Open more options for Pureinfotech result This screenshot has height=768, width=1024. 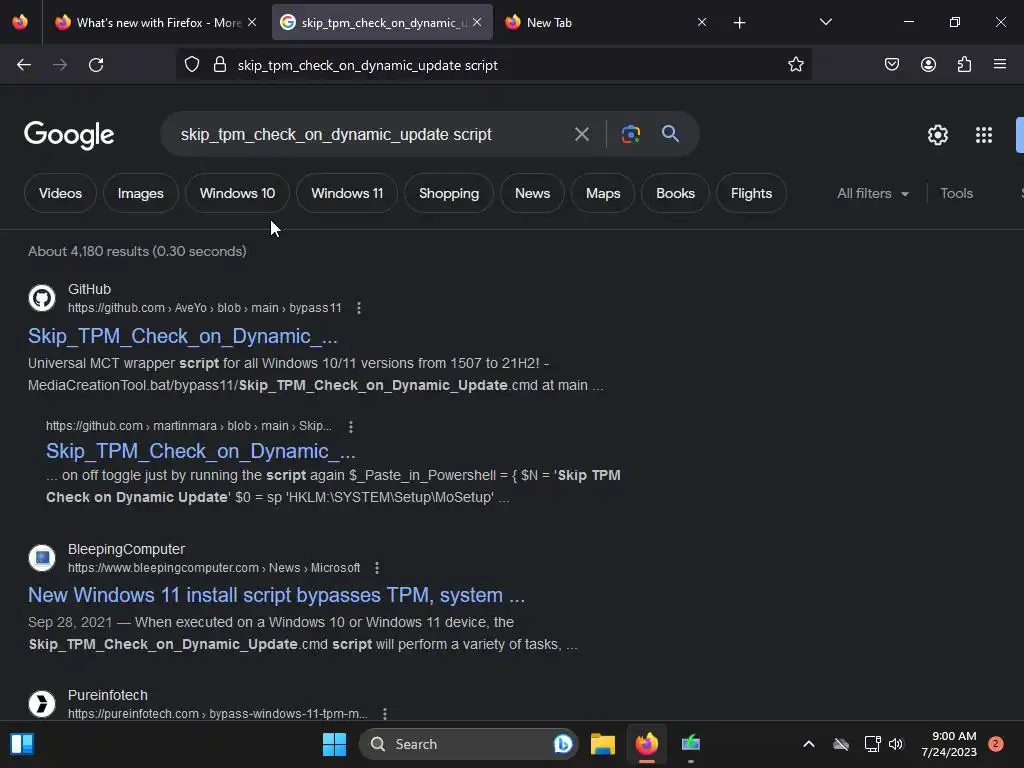point(385,714)
